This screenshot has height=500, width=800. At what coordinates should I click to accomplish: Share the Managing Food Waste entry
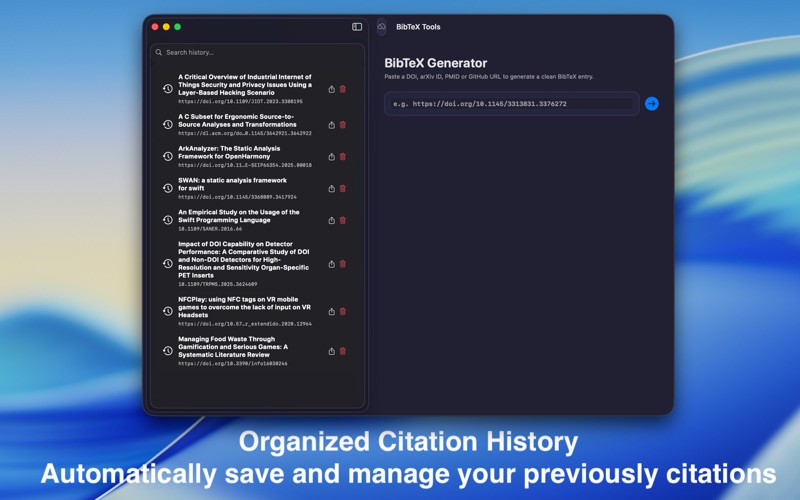[332, 352]
